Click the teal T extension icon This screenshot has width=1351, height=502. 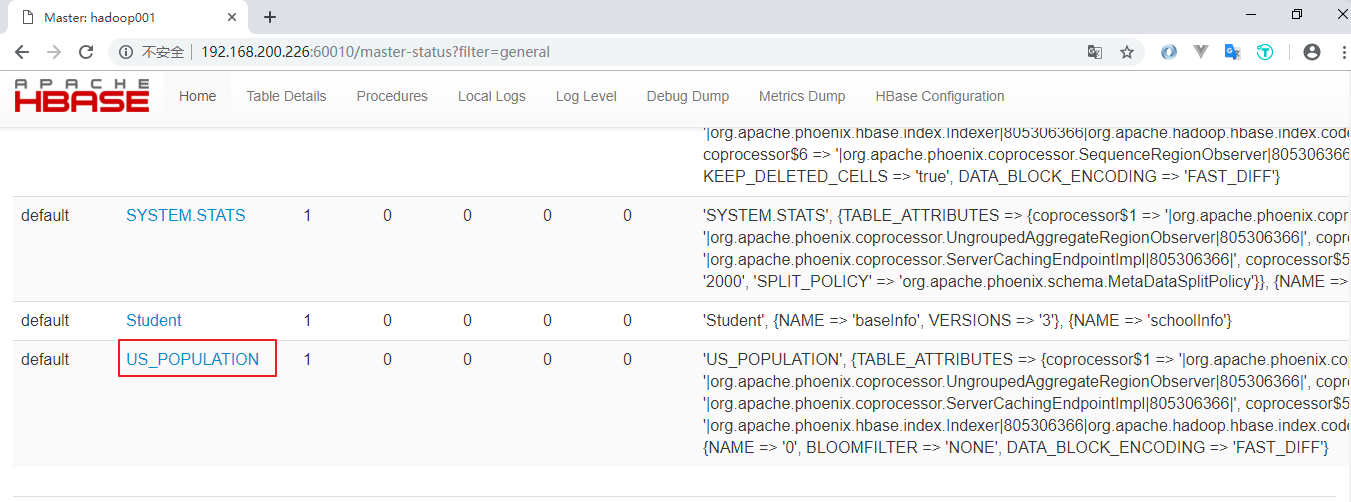(x=1265, y=52)
